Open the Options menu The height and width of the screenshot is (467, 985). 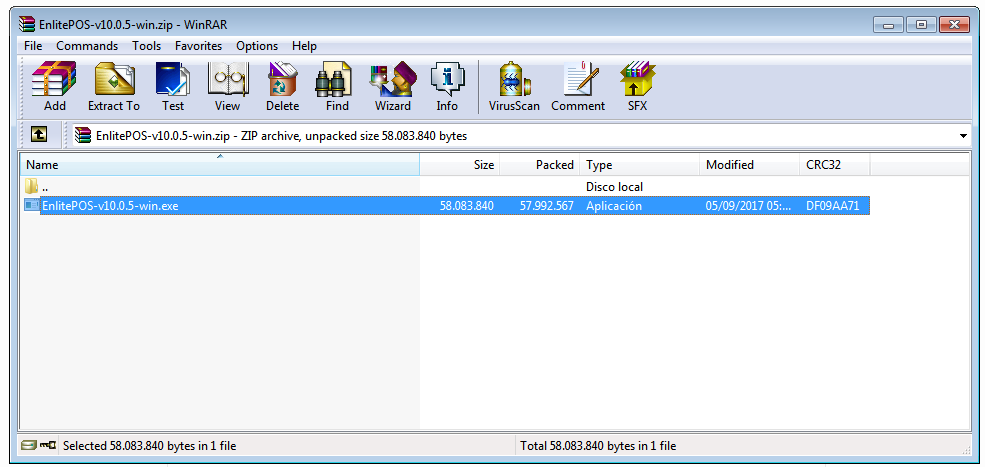pyautogui.click(x=257, y=46)
